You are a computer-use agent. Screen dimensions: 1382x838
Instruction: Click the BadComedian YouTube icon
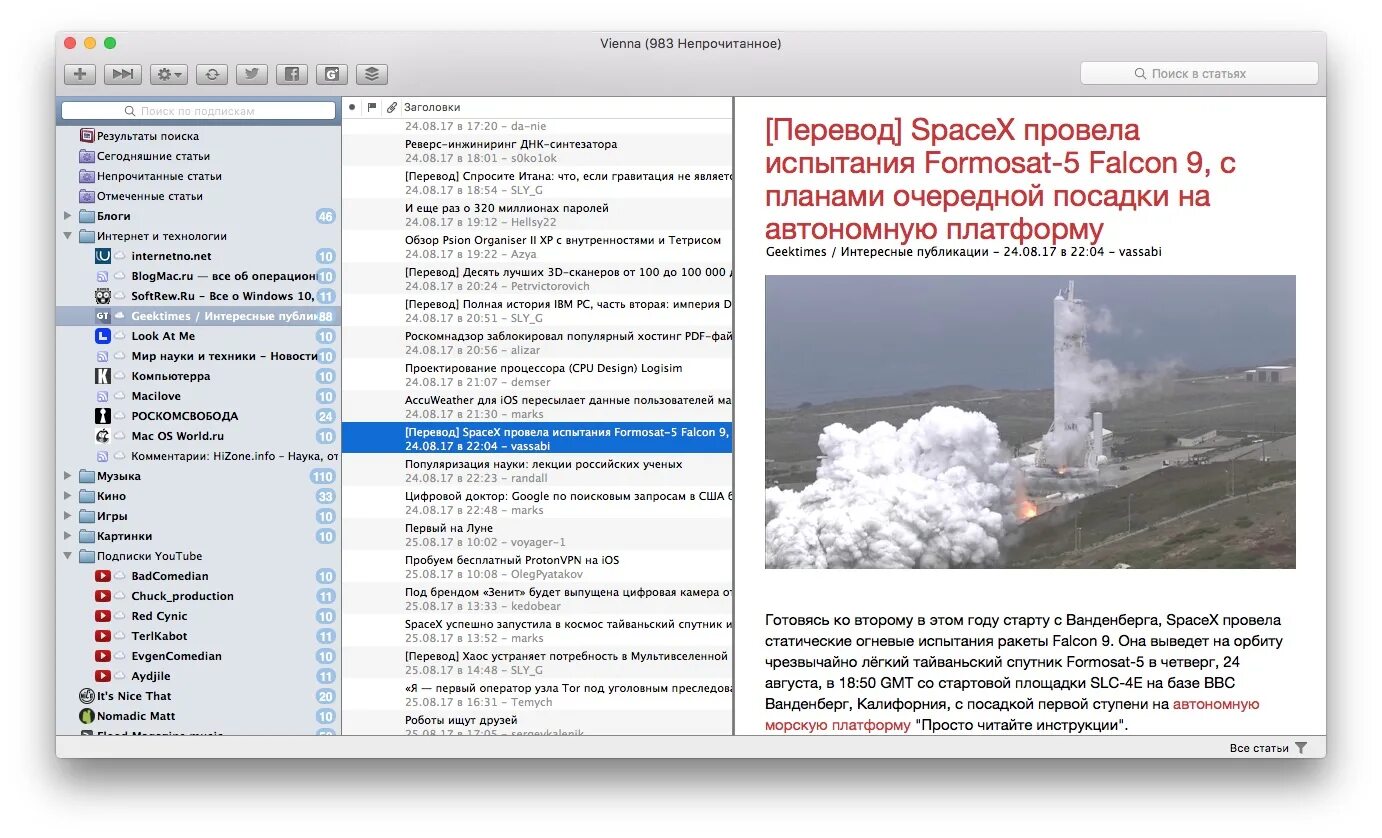tap(102, 576)
